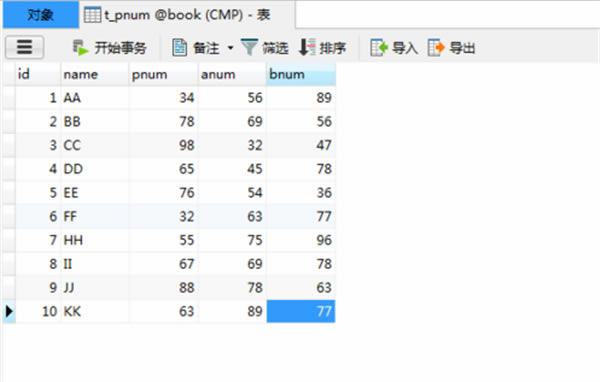Open the 备注 dropdown arrow
Viewport: 600px width, 382px height.
tap(230, 48)
